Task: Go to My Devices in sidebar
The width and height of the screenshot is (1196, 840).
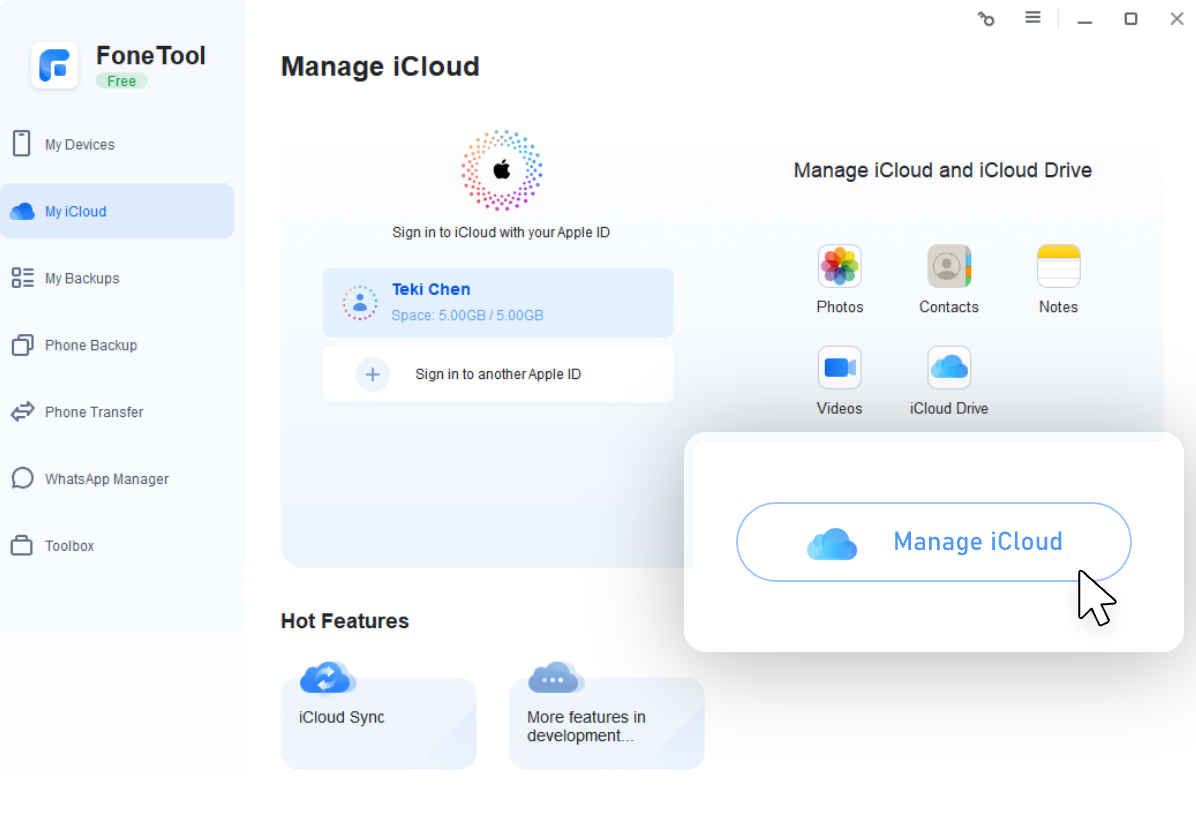Action: click(80, 144)
